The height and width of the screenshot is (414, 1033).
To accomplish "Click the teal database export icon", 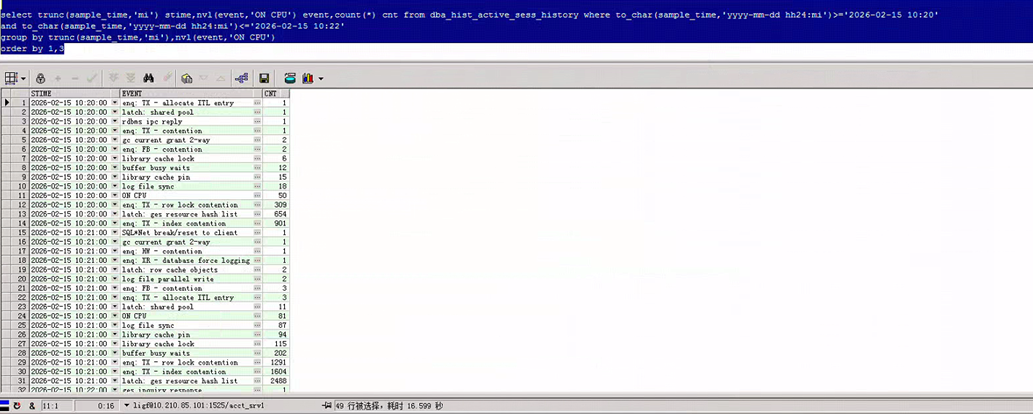I will tap(289, 78).
